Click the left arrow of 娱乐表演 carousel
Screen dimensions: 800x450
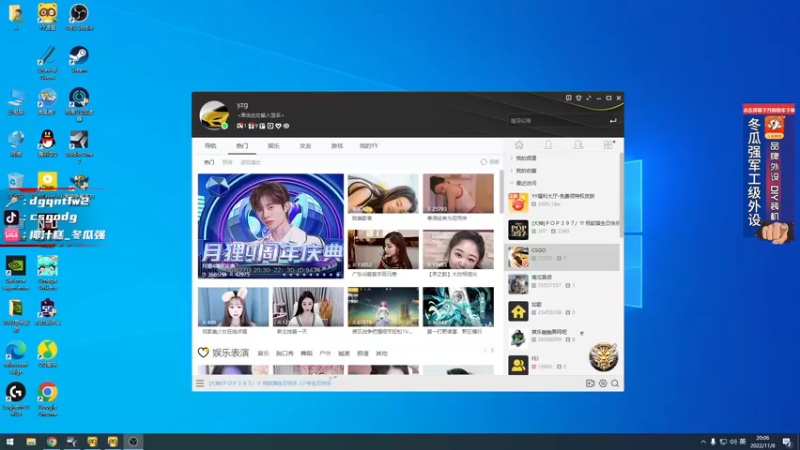(485, 350)
